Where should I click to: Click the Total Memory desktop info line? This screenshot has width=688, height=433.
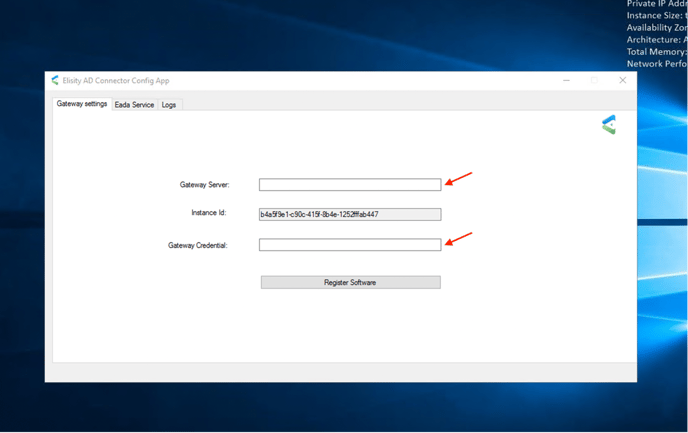tap(657, 52)
